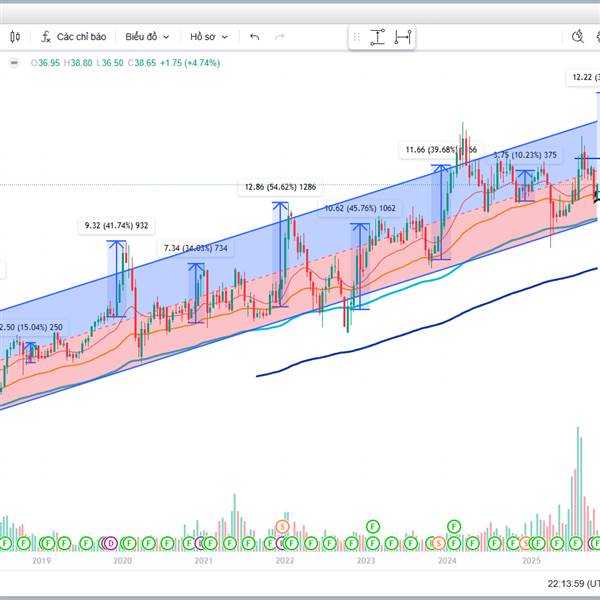Click the 2022 label on time axis
Viewport: 600px width, 600px height.
tap(285, 561)
